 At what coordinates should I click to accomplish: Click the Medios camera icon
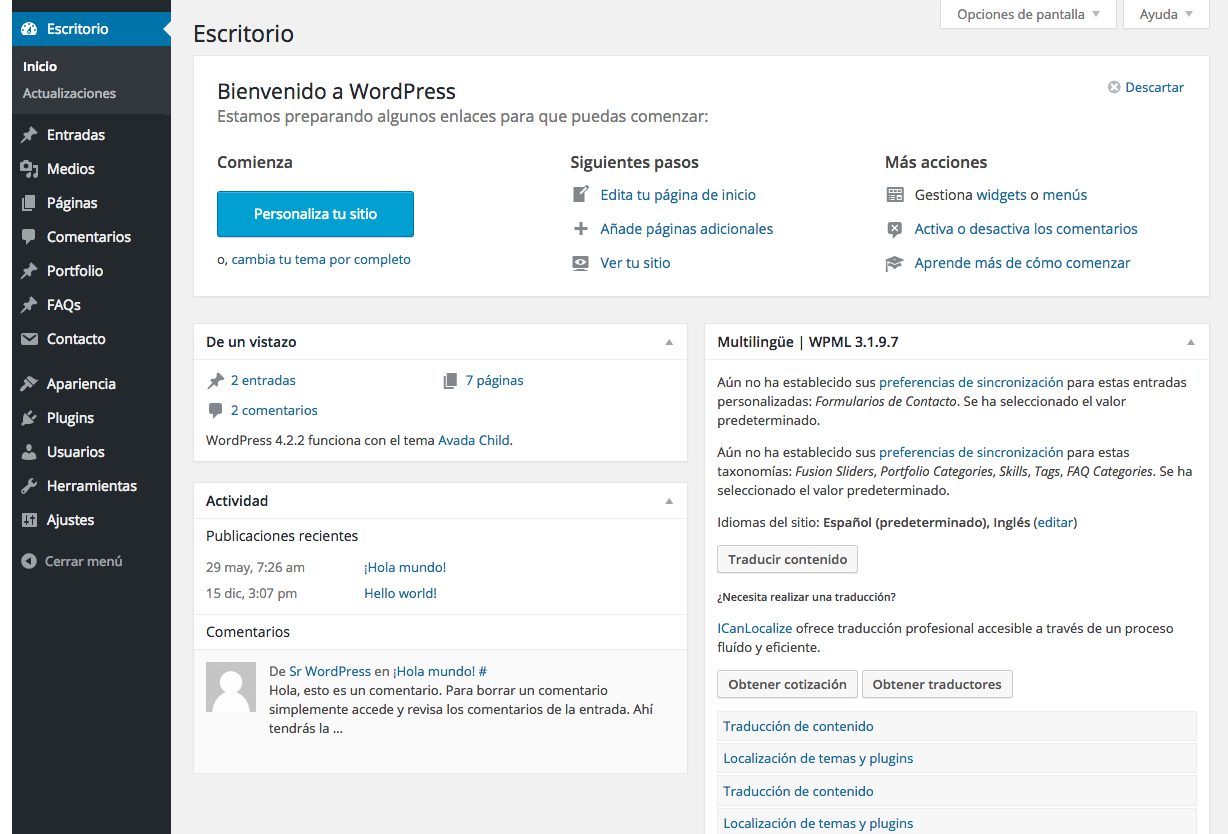[x=29, y=168]
